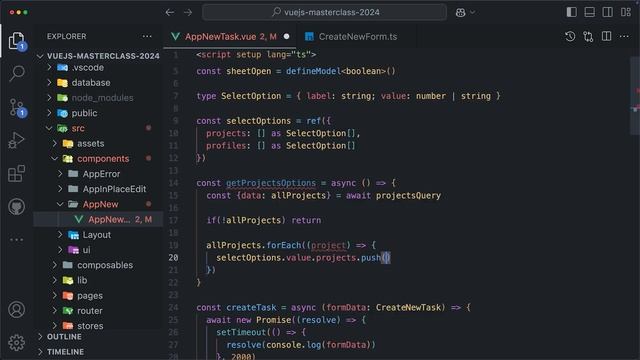
Task: Open the Explorer view in activity bar
Action: click(x=16, y=41)
